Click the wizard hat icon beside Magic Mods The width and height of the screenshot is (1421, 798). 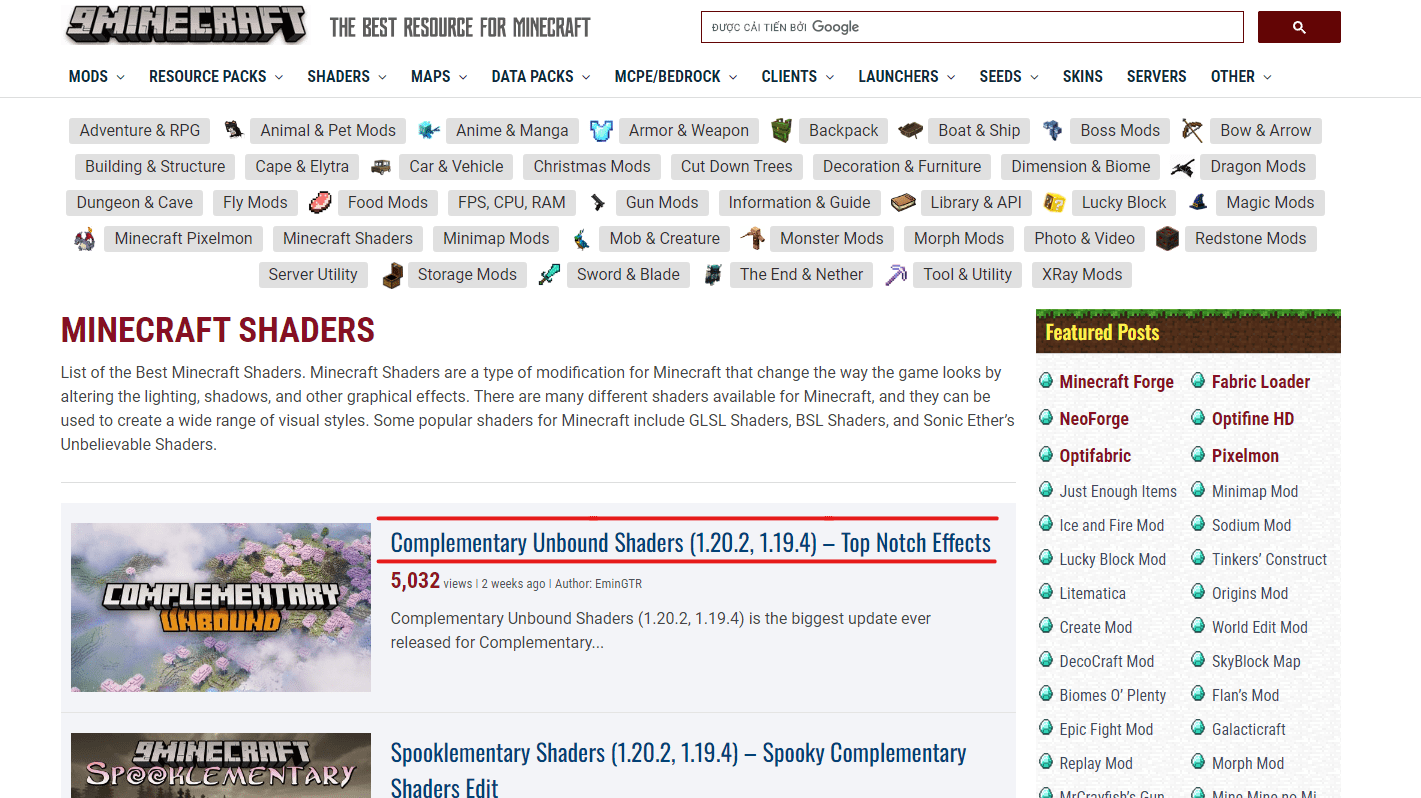point(1198,202)
